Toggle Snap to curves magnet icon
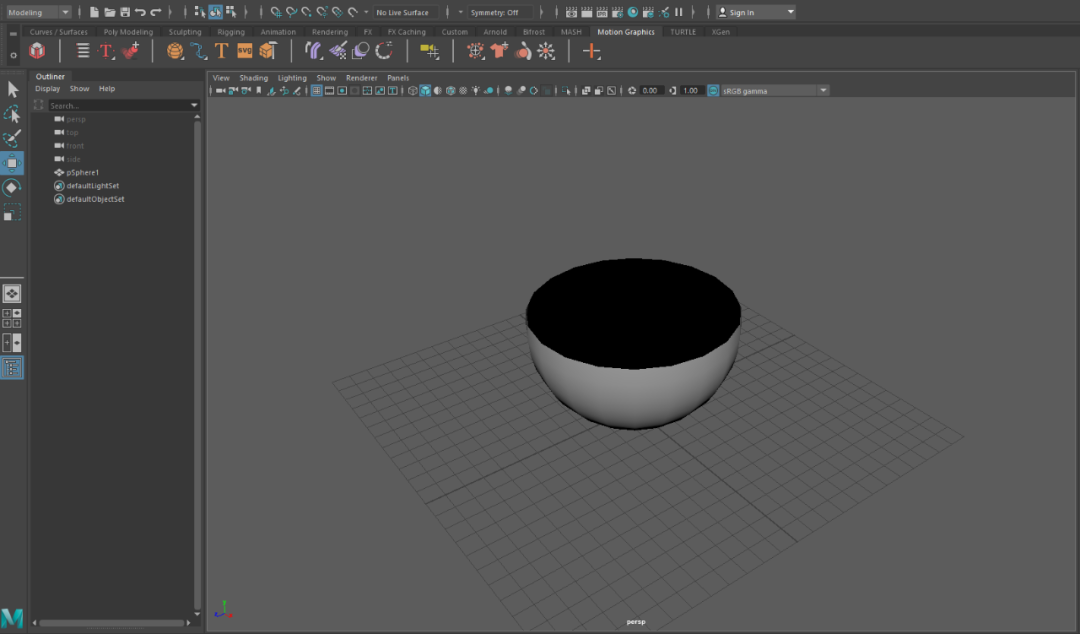 coord(291,12)
